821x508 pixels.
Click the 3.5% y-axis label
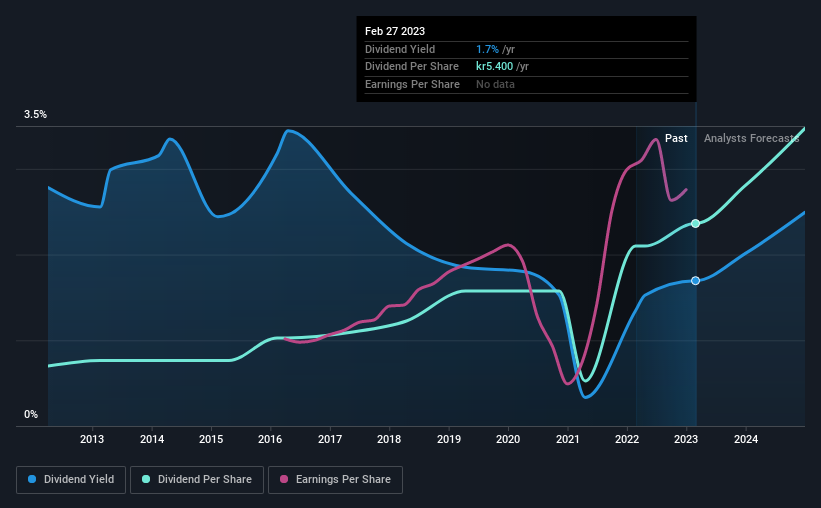35,114
